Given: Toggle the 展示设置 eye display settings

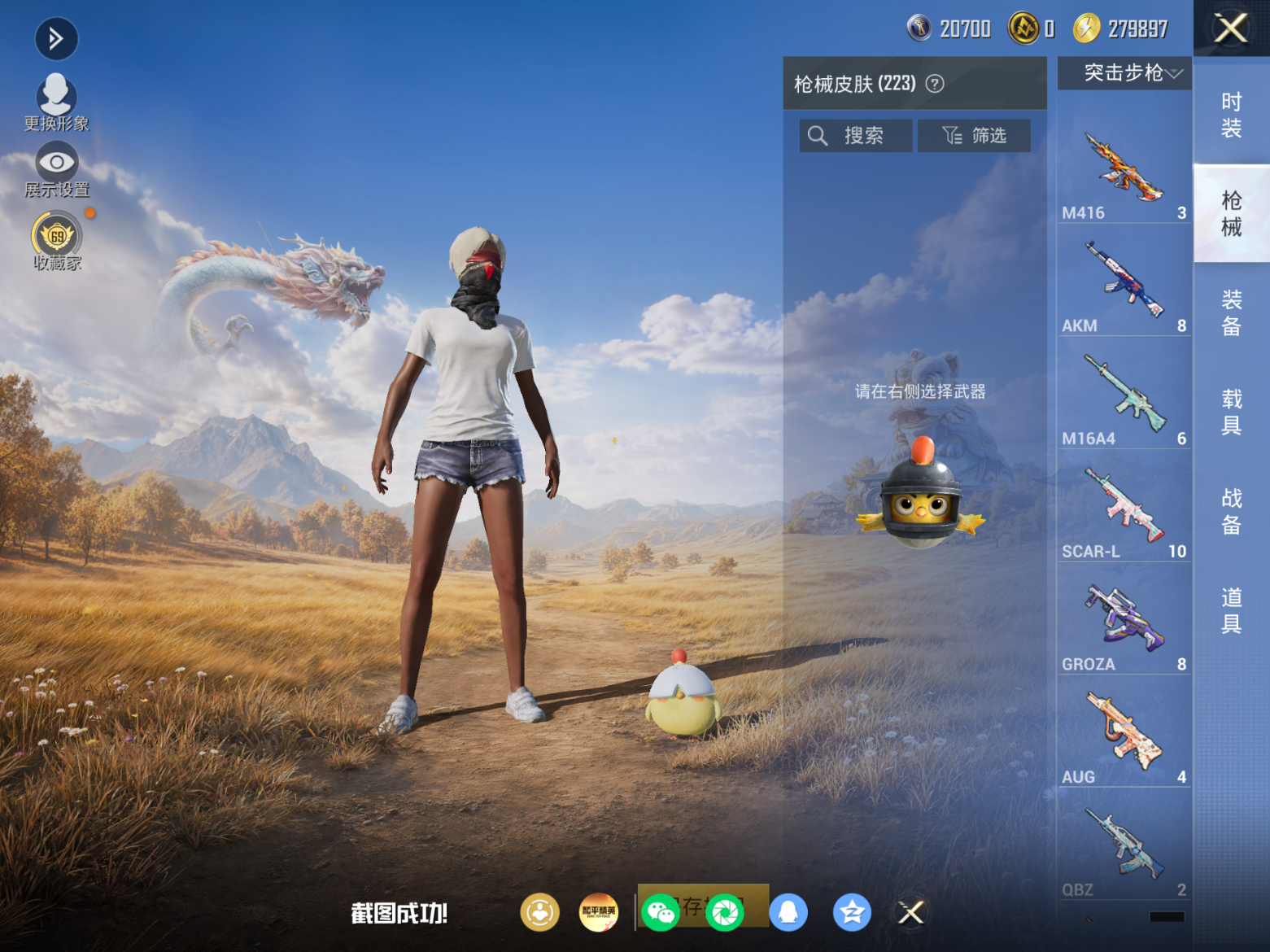Looking at the screenshot, I should coord(56,170).
